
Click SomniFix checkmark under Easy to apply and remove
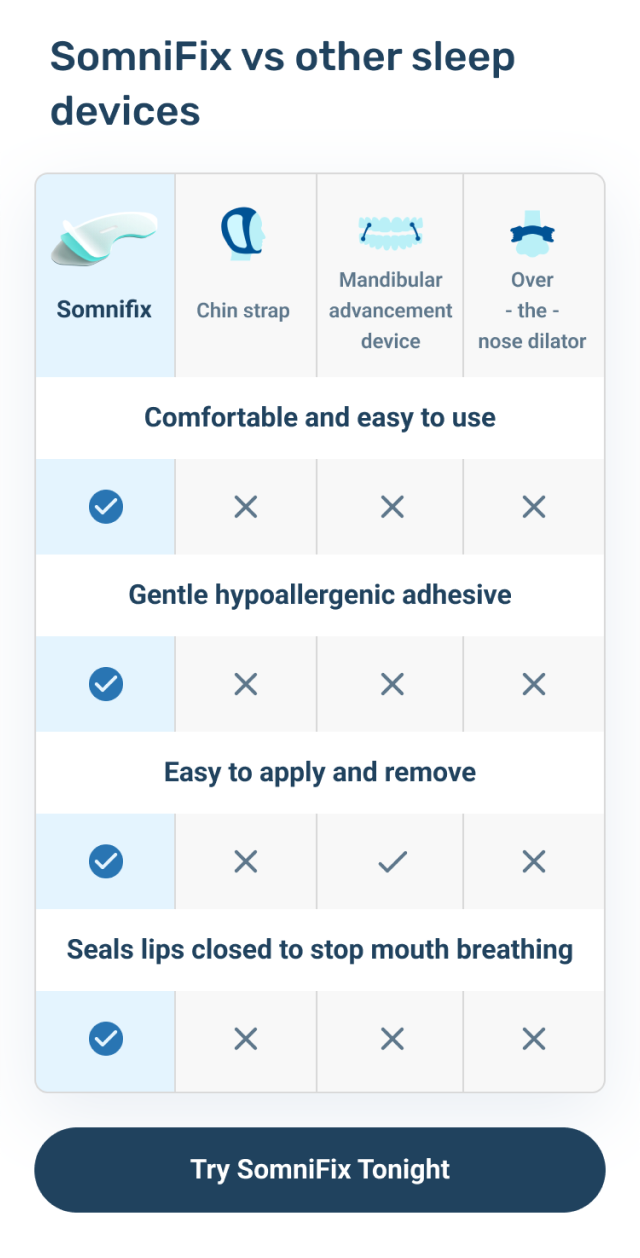(106, 861)
